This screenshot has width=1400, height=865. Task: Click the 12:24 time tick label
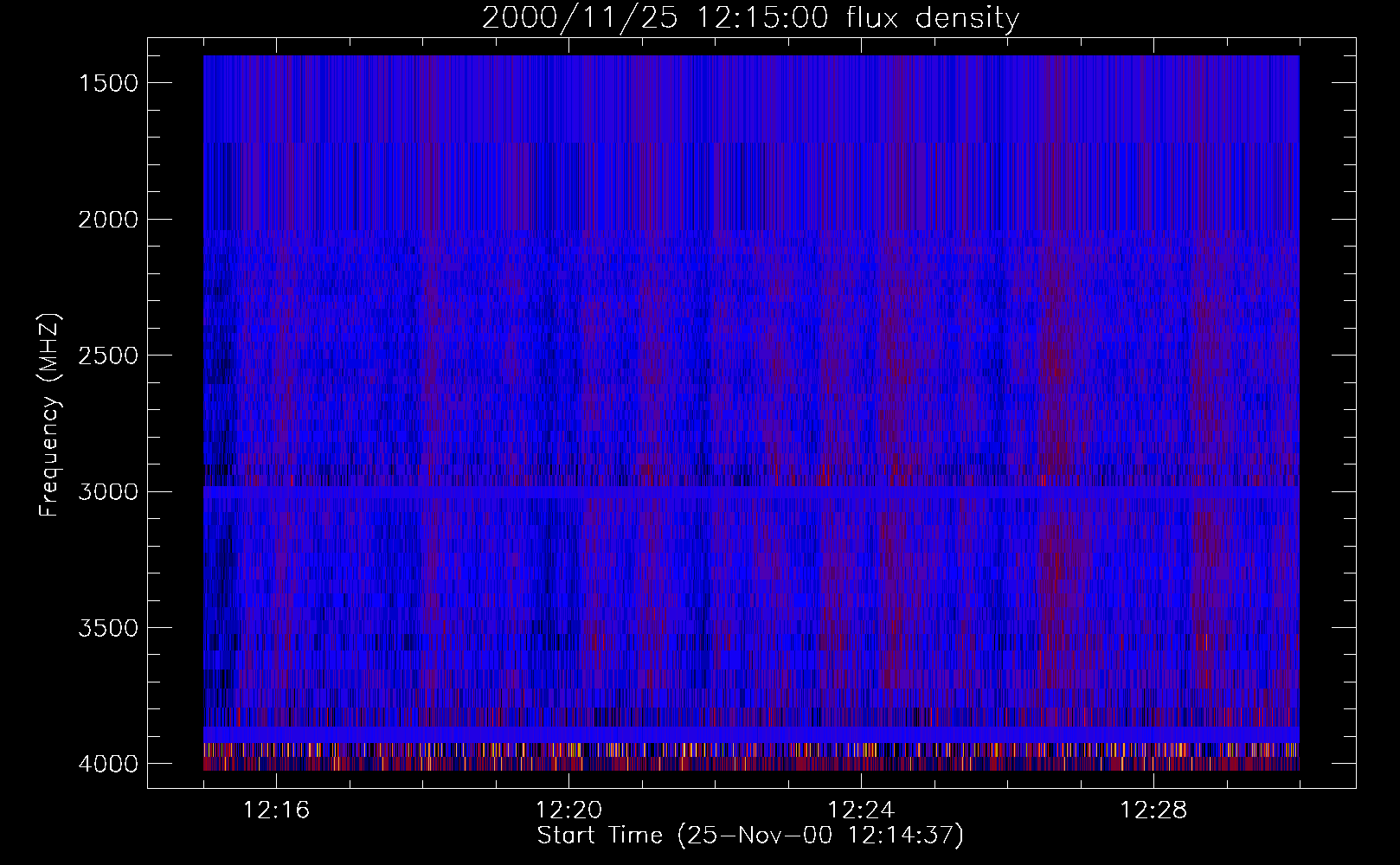pyautogui.click(x=861, y=811)
